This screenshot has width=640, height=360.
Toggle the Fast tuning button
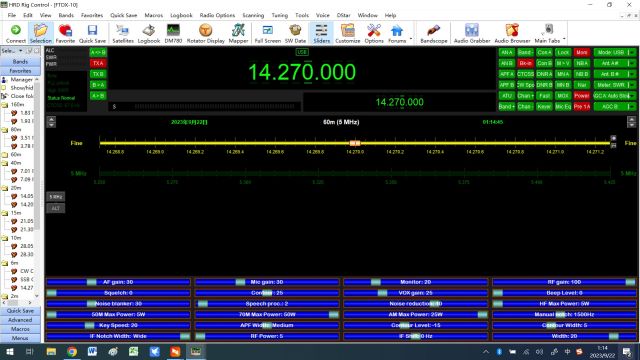tap(544, 96)
